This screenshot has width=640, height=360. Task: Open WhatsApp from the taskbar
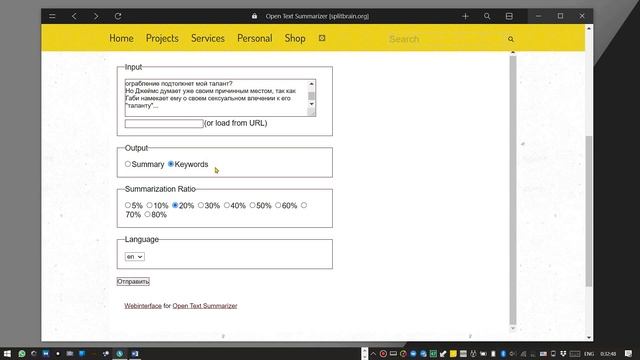click(x=22, y=353)
